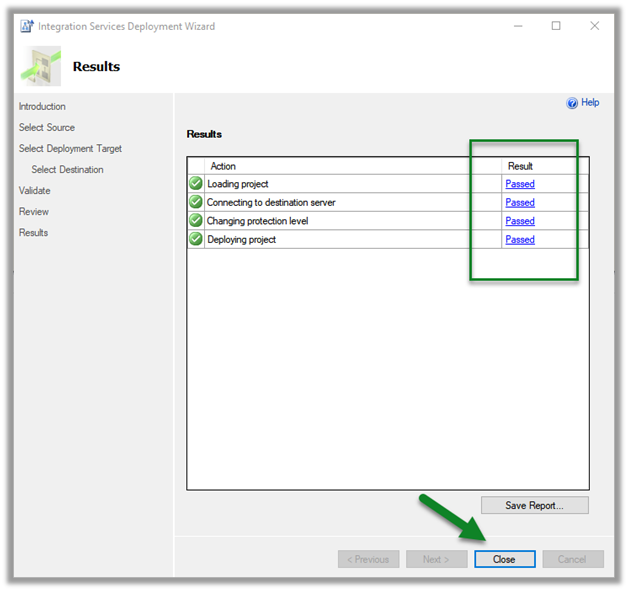Open the Passed link for Deploying project
The height and width of the screenshot is (591, 628).
(x=520, y=240)
